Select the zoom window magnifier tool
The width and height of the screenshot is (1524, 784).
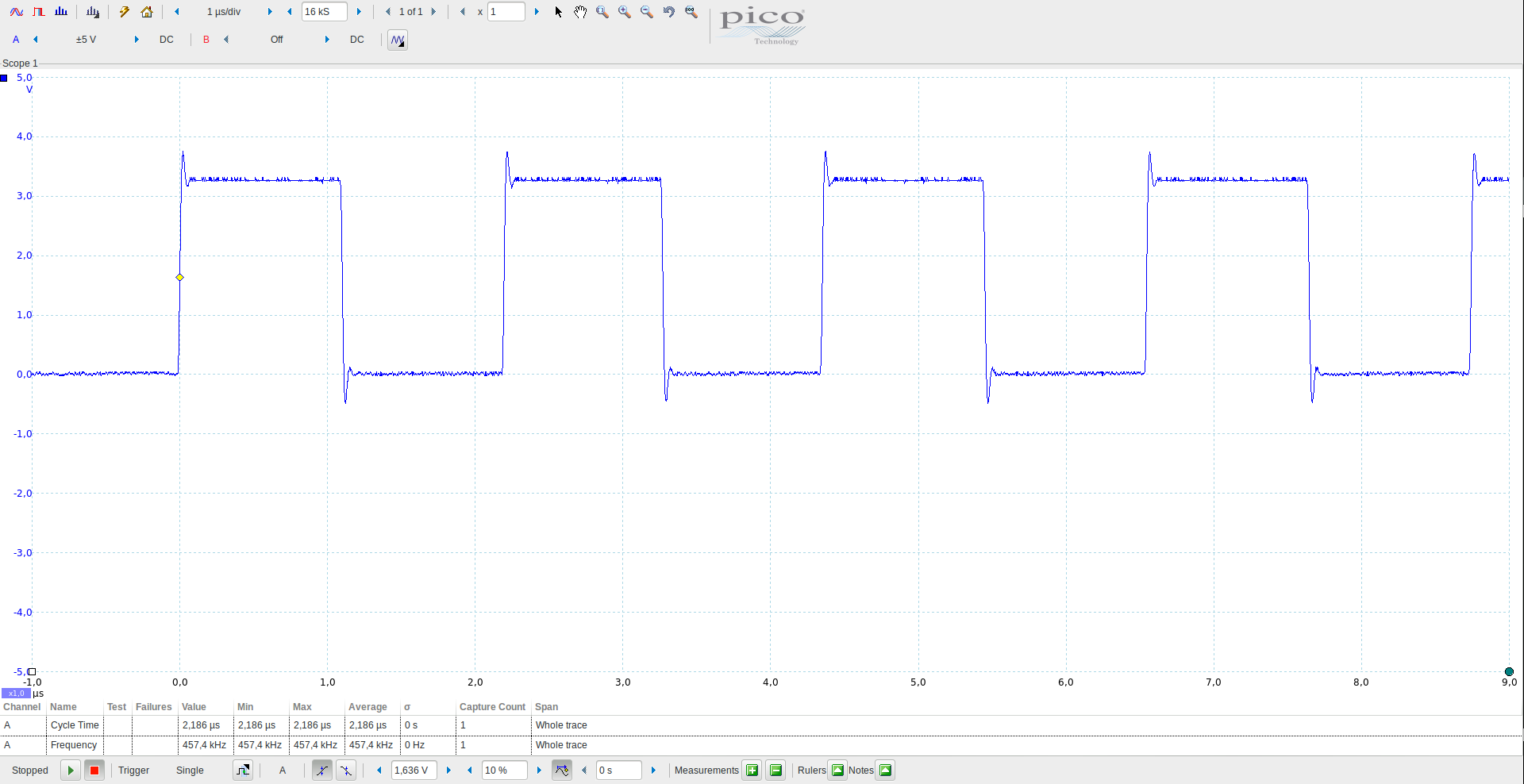coord(602,12)
